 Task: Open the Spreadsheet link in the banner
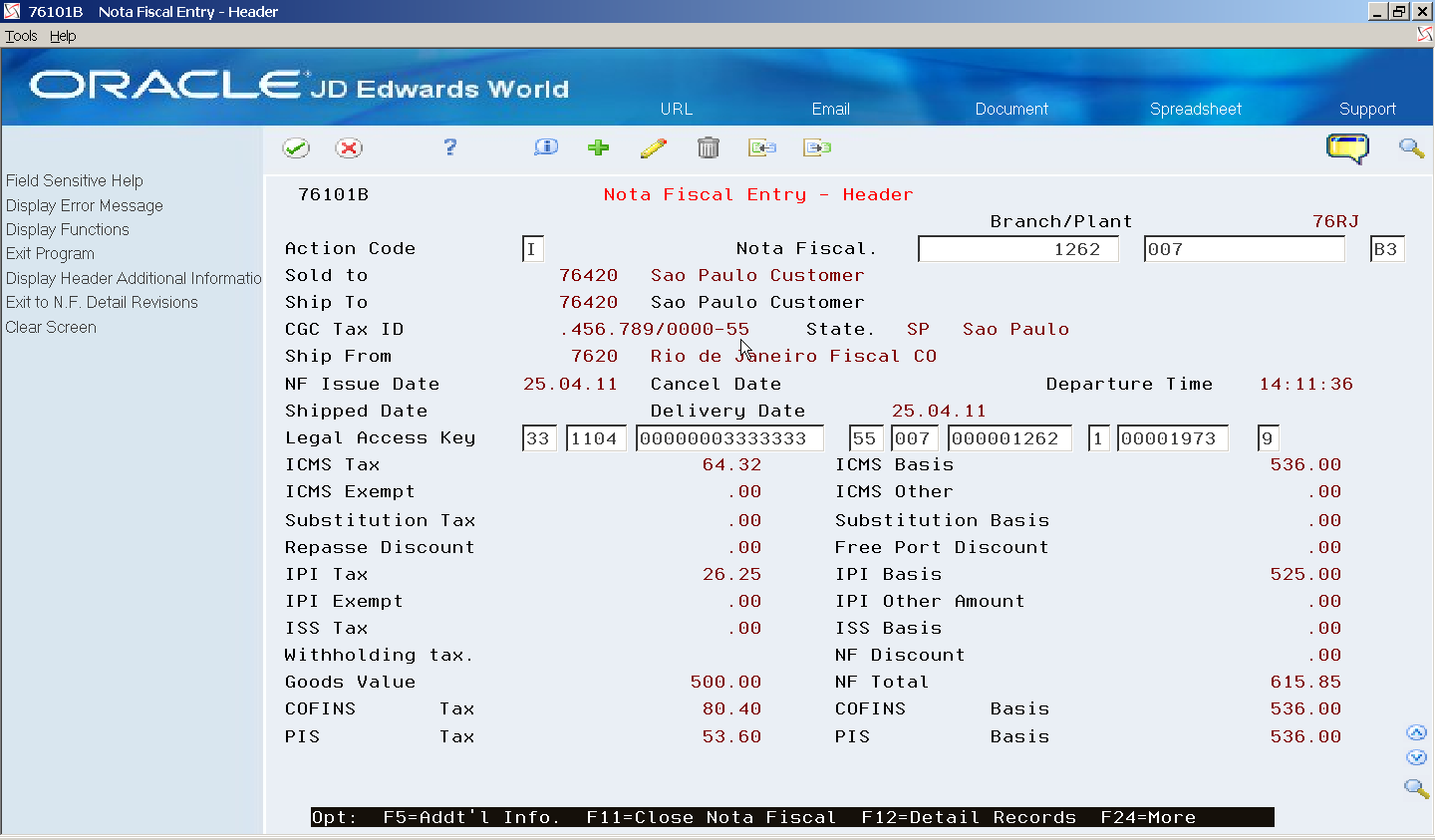point(1196,109)
